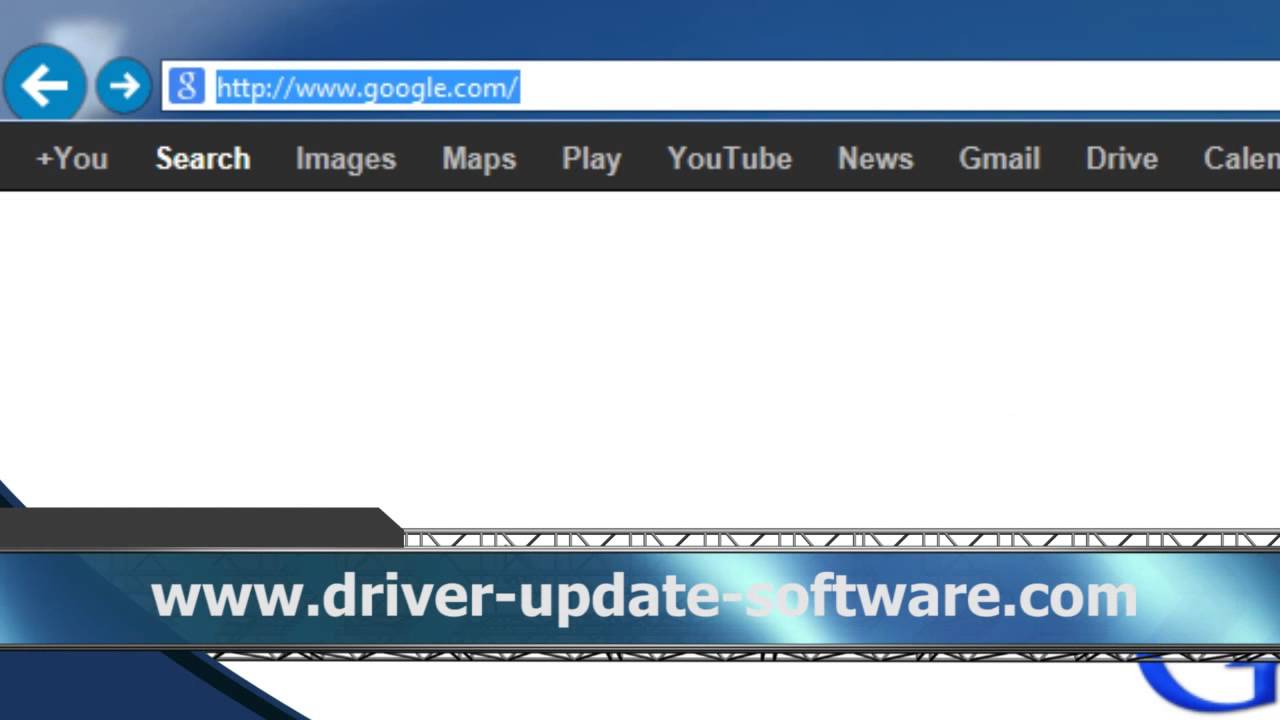Open Drive from Google bar
Viewport: 1280px width, 720px height.
tap(1122, 158)
